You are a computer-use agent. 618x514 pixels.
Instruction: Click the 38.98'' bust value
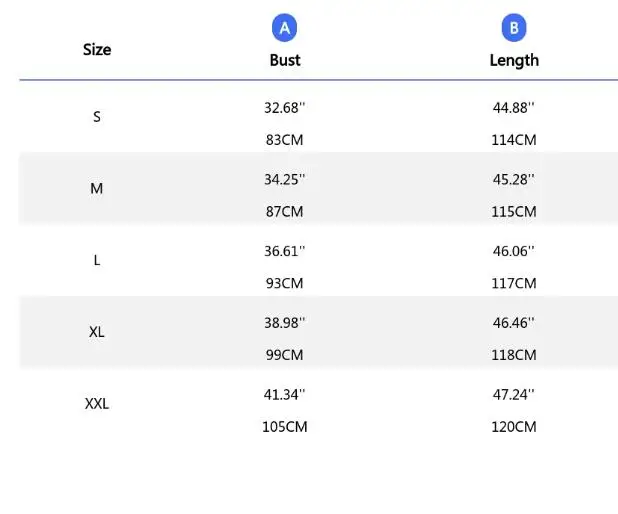coord(285,323)
